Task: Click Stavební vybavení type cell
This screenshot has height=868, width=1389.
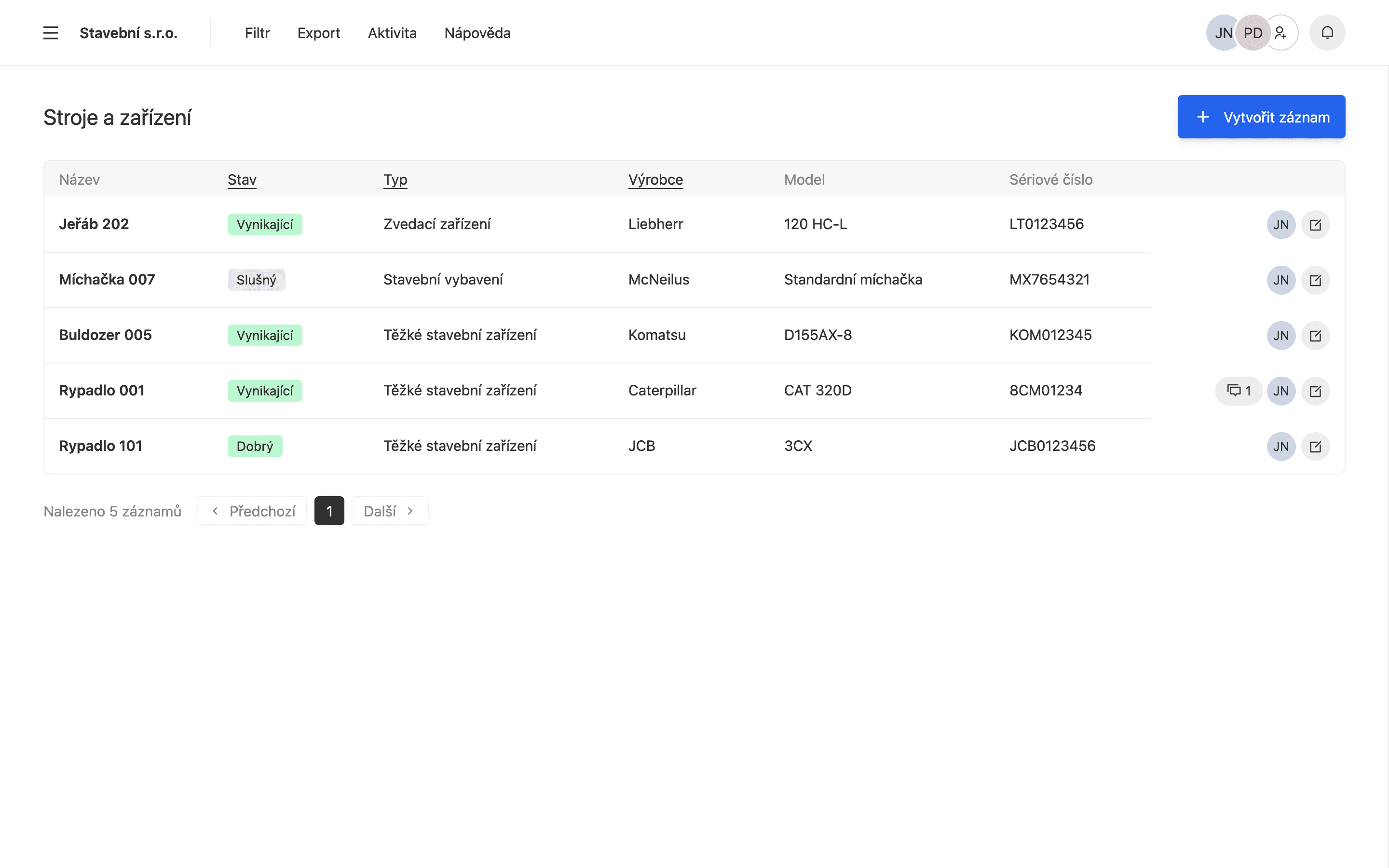Action: pyautogui.click(x=443, y=280)
